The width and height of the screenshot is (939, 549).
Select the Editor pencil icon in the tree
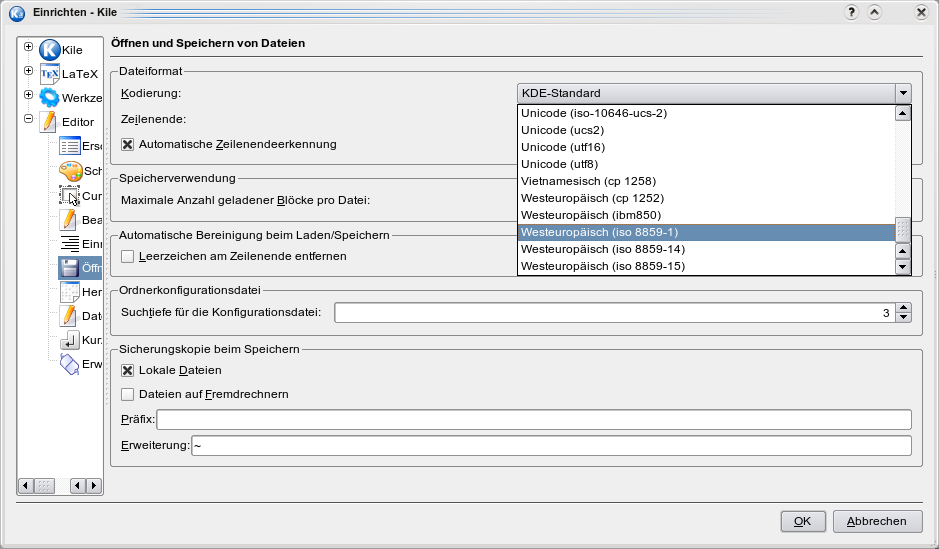[x=50, y=122]
